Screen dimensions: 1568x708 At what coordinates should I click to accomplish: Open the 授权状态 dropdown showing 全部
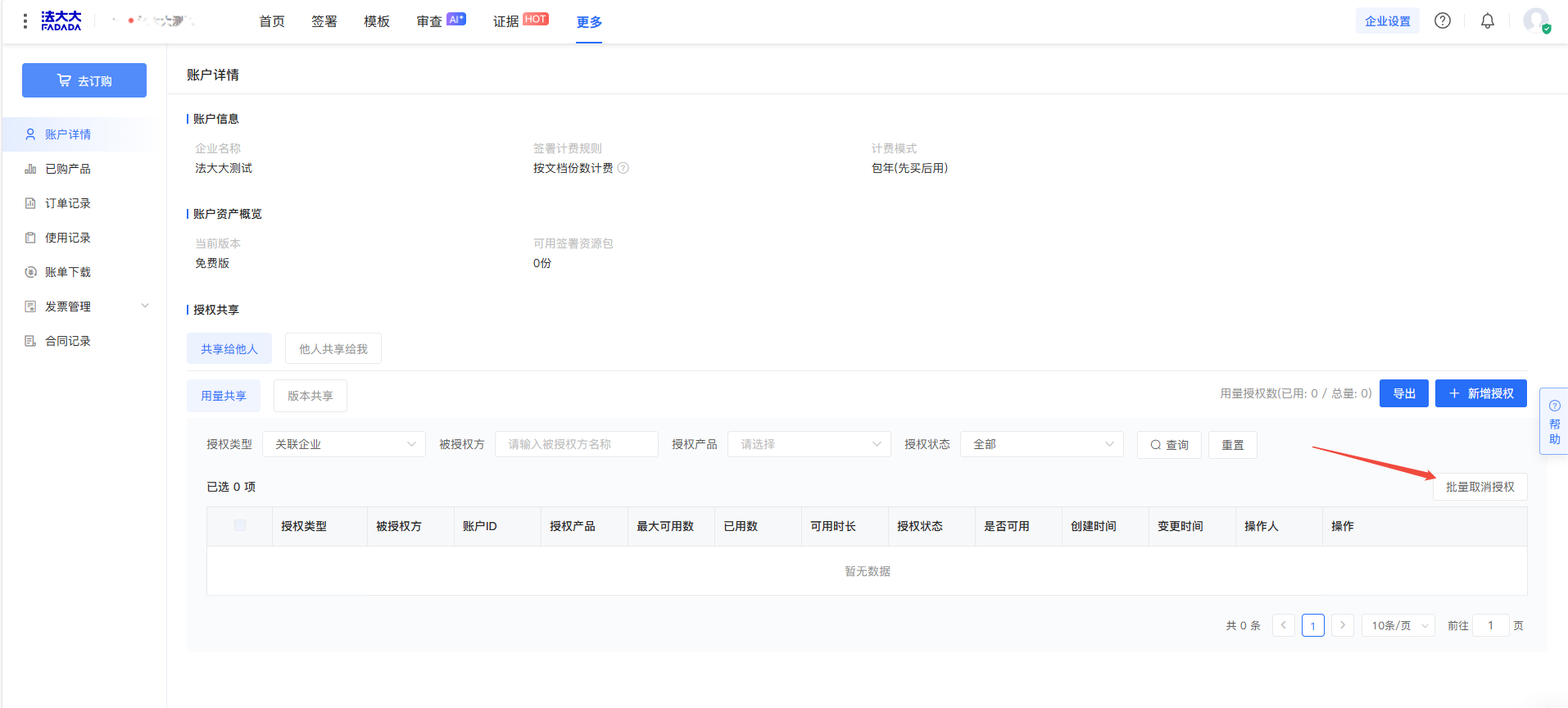coord(1042,444)
